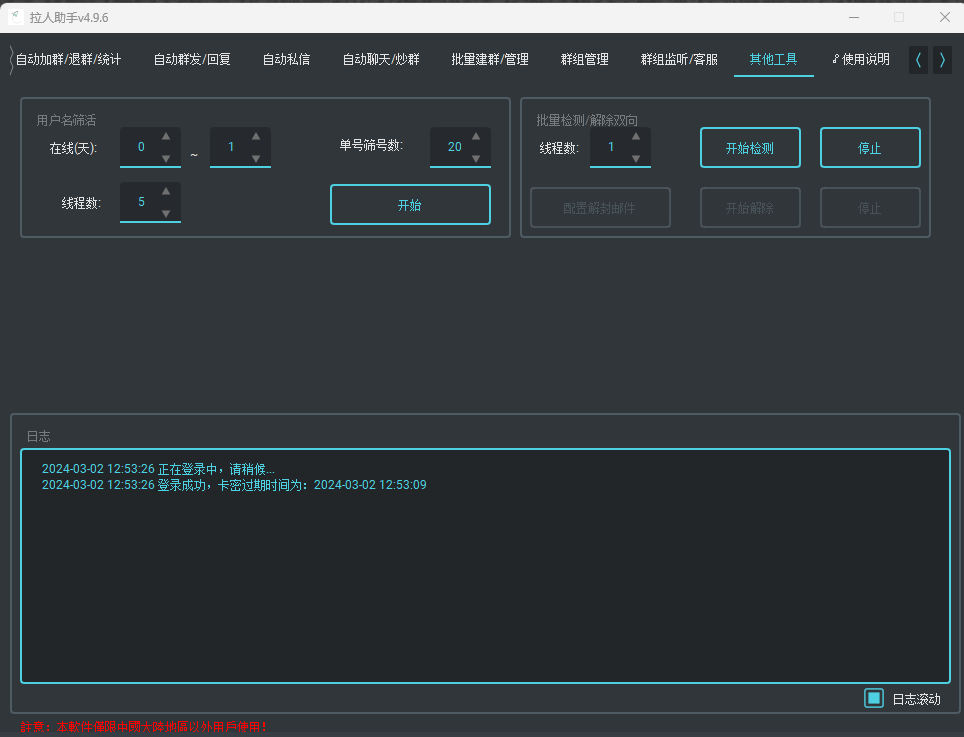
Task: Decrease the 单号筛号数 value with down arrow
Action: 475,158
